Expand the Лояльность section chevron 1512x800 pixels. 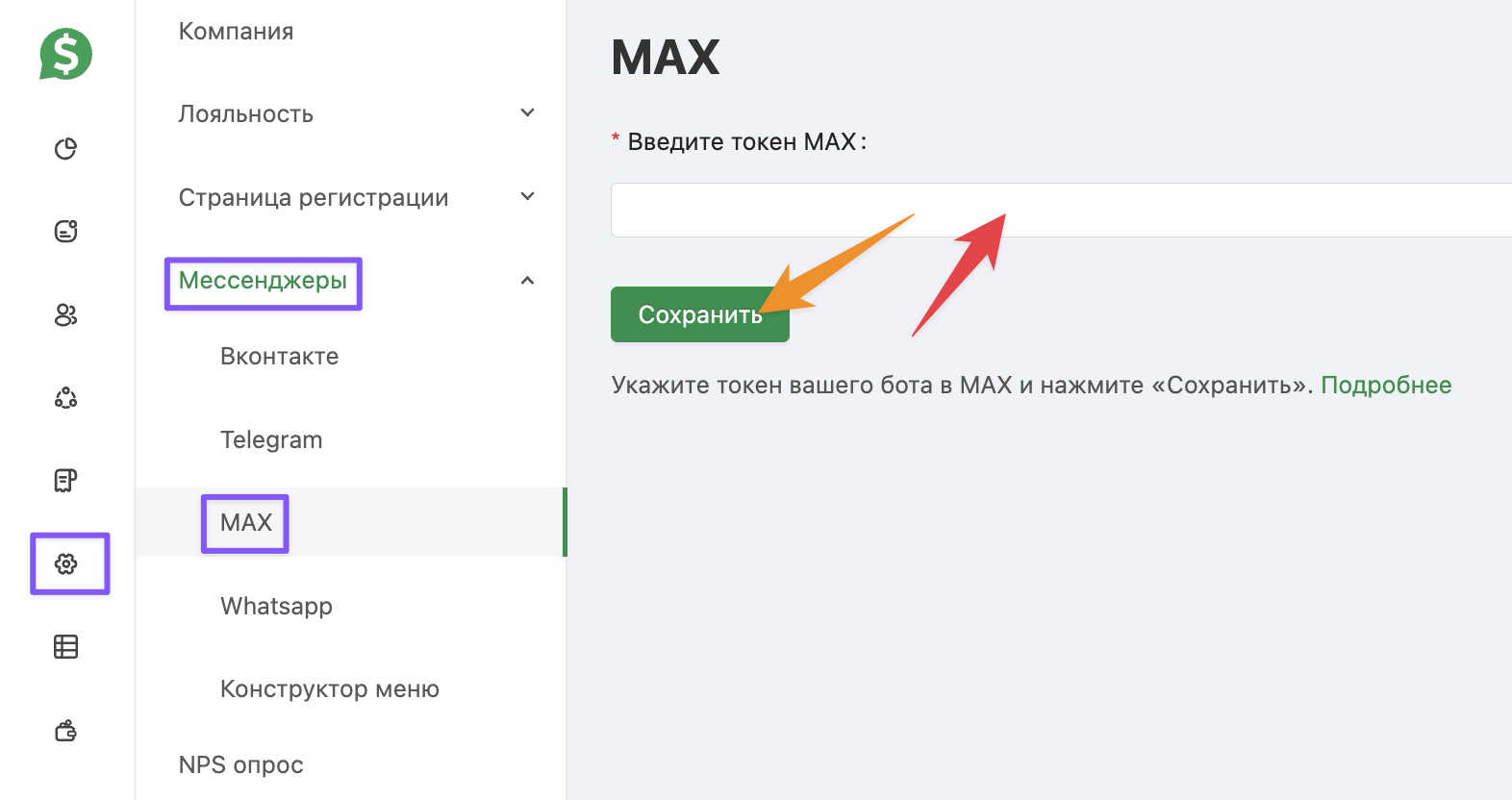point(527,113)
